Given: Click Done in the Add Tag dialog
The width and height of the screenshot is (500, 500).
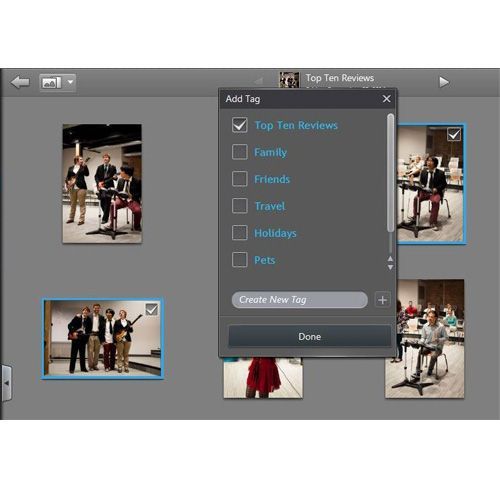Looking at the screenshot, I should pos(310,336).
